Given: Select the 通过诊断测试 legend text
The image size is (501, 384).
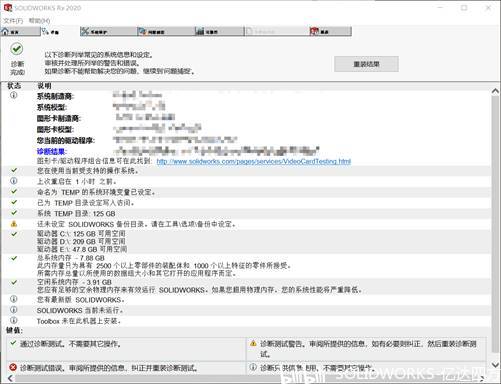Looking at the screenshot, I should [70, 344].
